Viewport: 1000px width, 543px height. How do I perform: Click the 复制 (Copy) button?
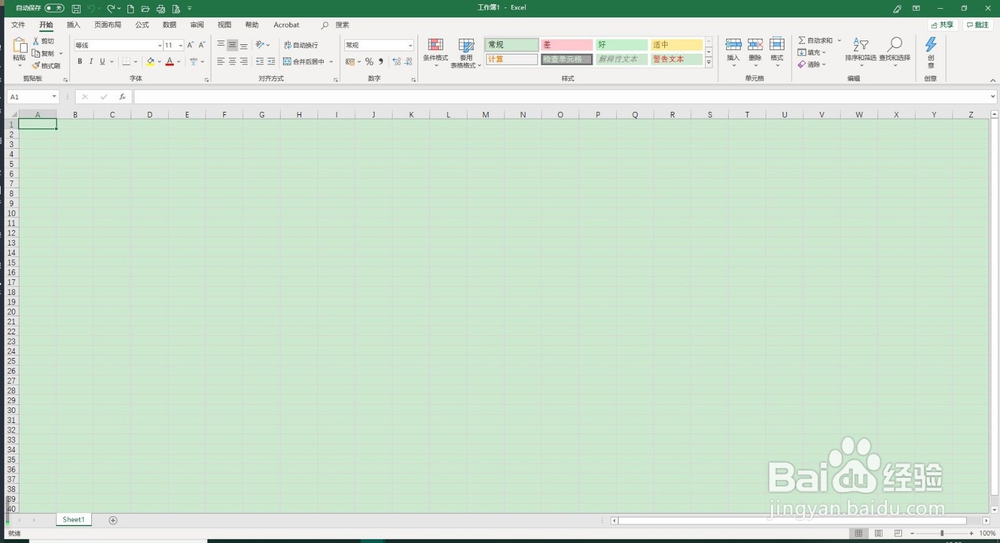(x=43, y=54)
